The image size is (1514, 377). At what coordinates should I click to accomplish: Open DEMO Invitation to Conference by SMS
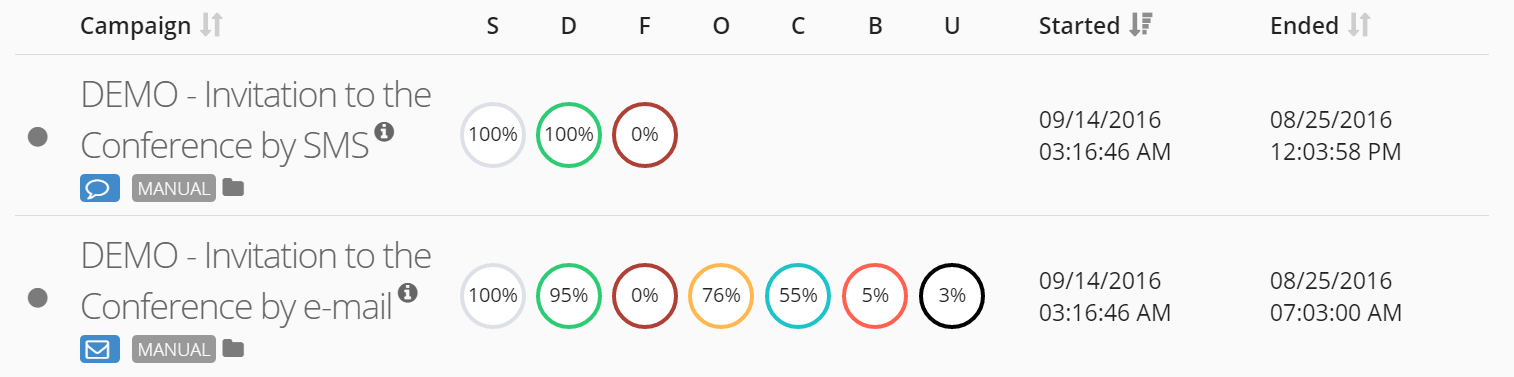coord(256,120)
